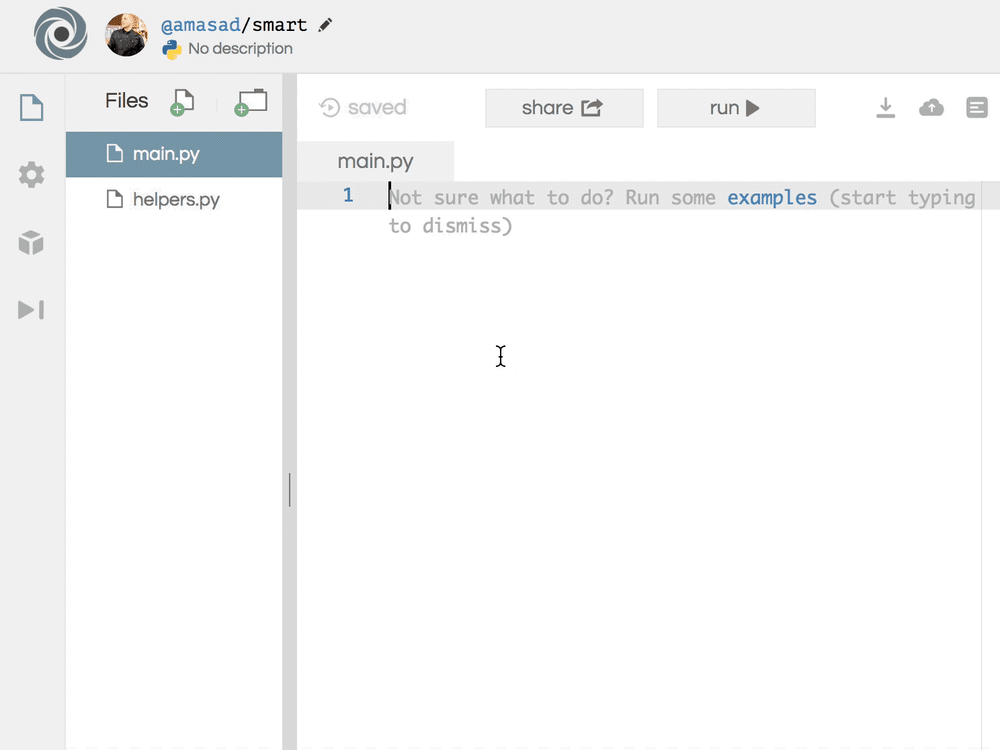Open Settings gear in sidebar
This screenshot has height=750, width=1000.
(x=32, y=175)
